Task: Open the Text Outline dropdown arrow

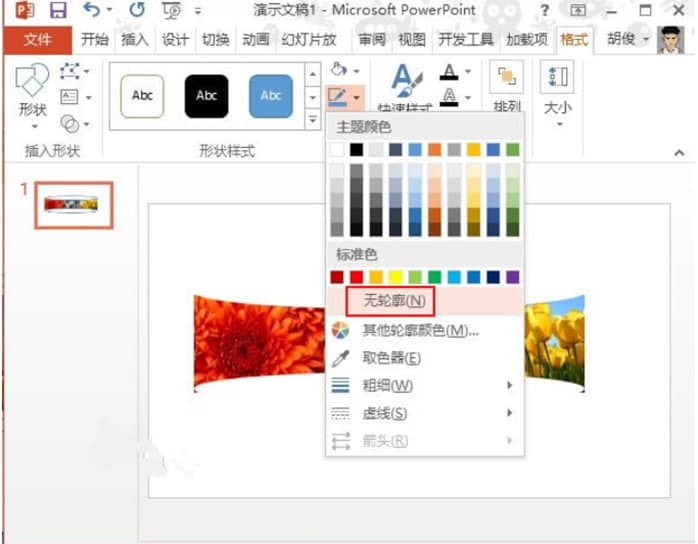Action: (468, 97)
